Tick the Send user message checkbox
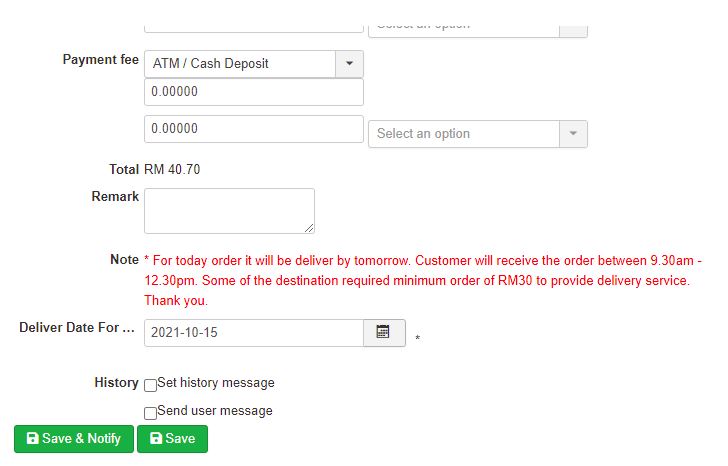 pos(150,413)
